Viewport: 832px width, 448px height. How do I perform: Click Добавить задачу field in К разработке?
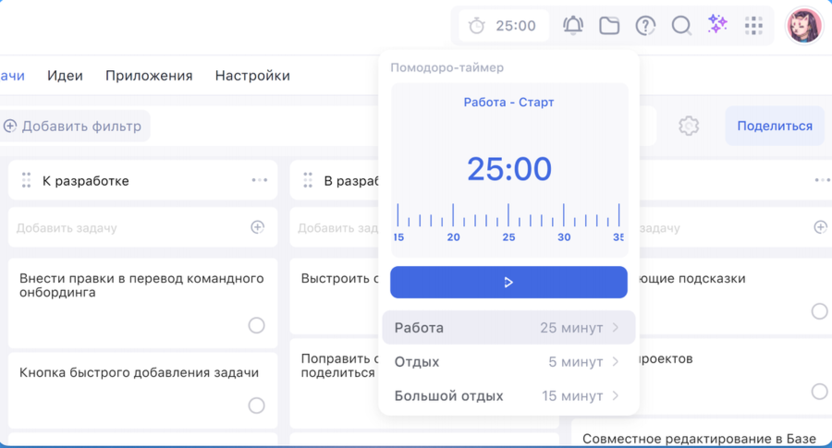(143, 227)
